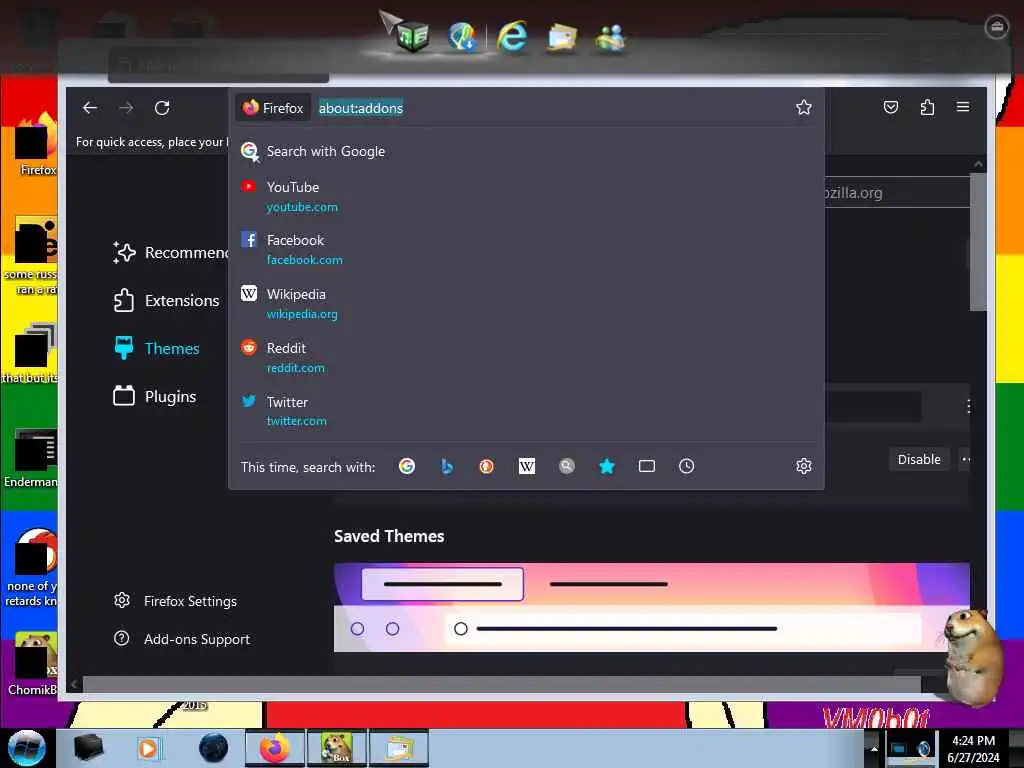Viewport: 1024px width, 768px height.
Task: Search bookmarks using the blue star icon
Action: tap(607, 466)
